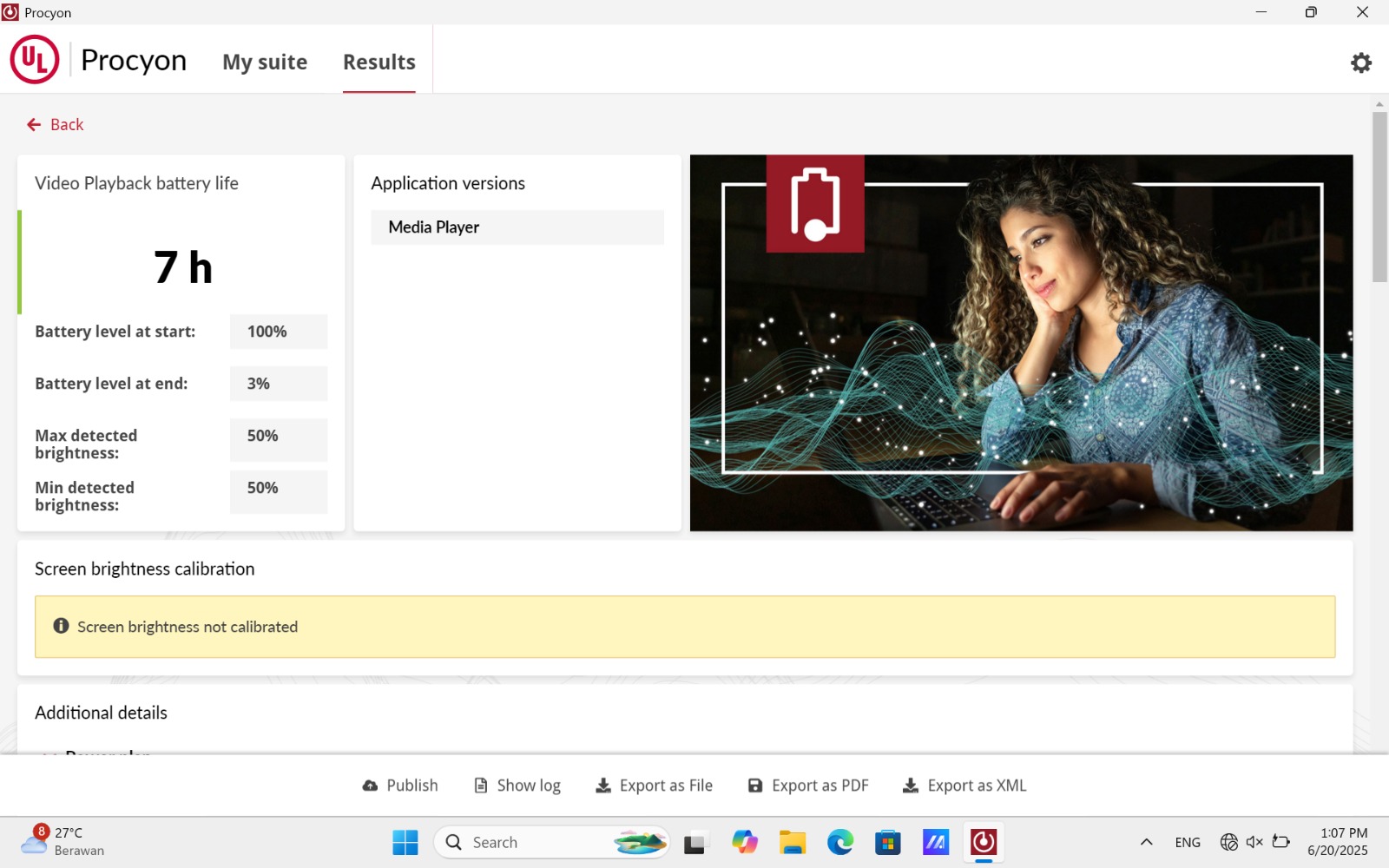
Task: Click the scrollbar up arrow
Action: (1379, 104)
